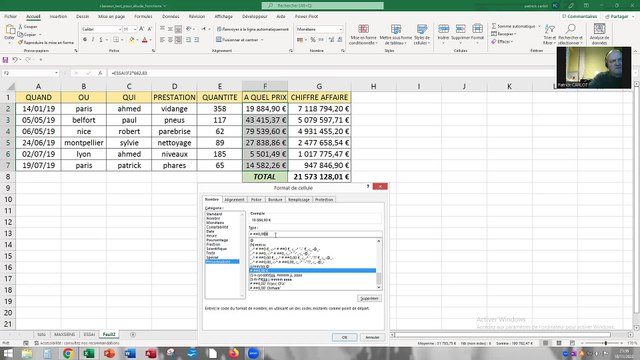Click the Feuil2 sheet tab
Screen dimensions: 640x360
109,334
